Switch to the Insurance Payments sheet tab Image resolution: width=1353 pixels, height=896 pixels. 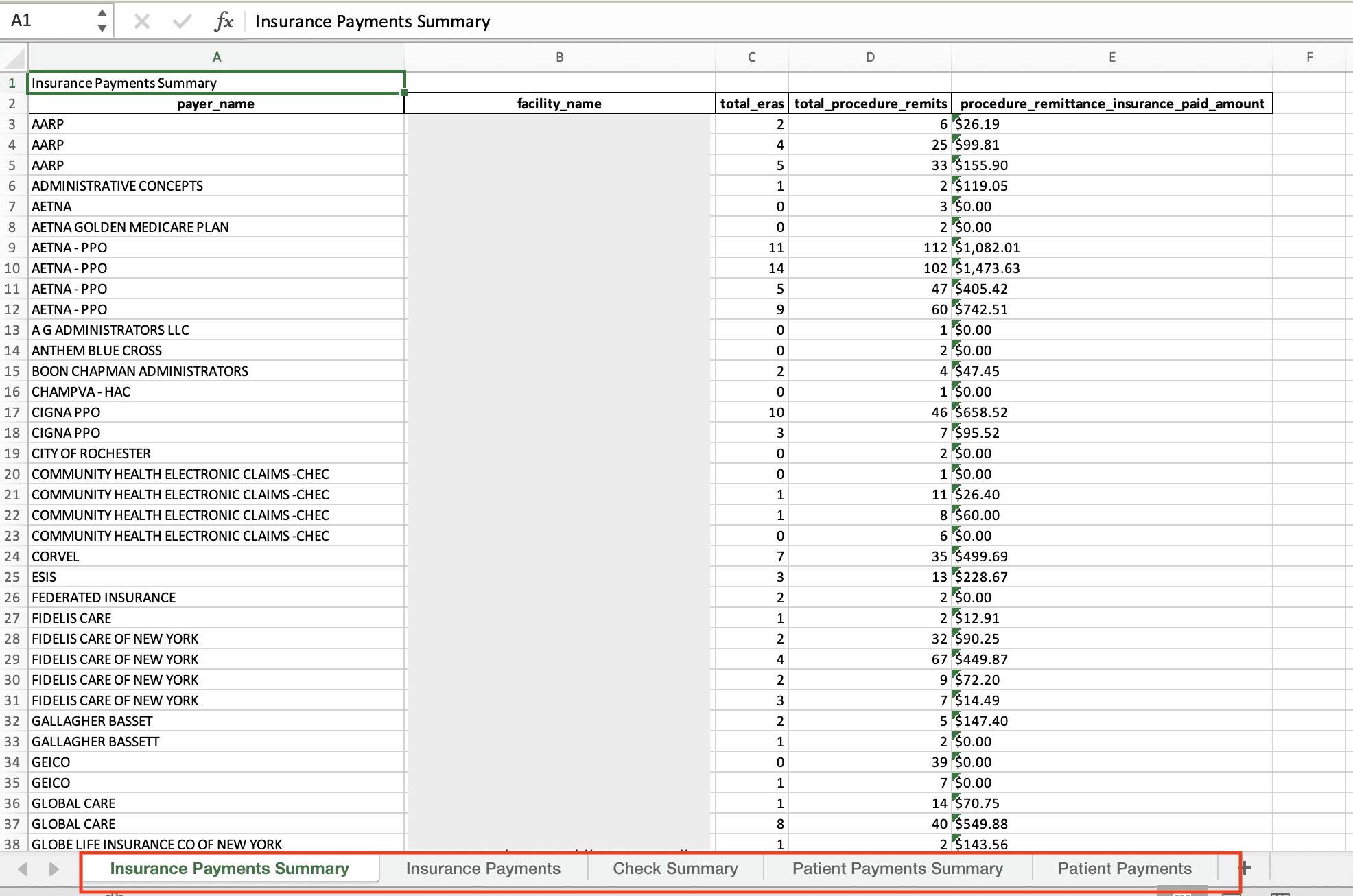(483, 869)
